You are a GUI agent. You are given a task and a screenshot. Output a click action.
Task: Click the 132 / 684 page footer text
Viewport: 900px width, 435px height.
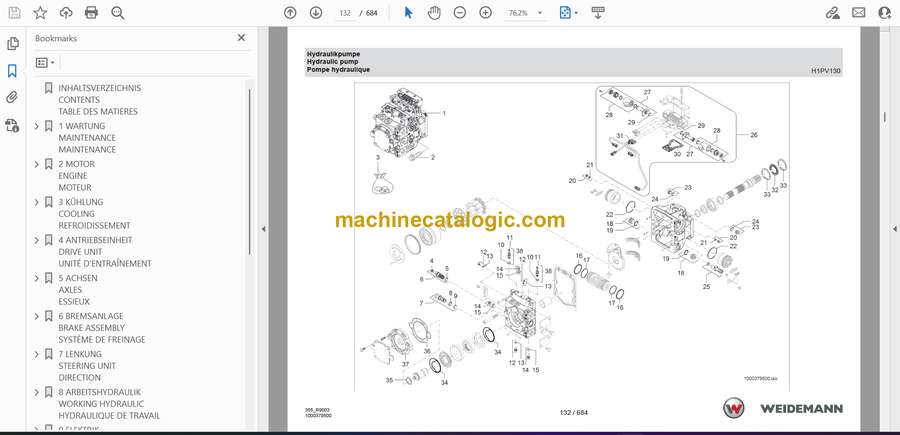pyautogui.click(x=573, y=412)
